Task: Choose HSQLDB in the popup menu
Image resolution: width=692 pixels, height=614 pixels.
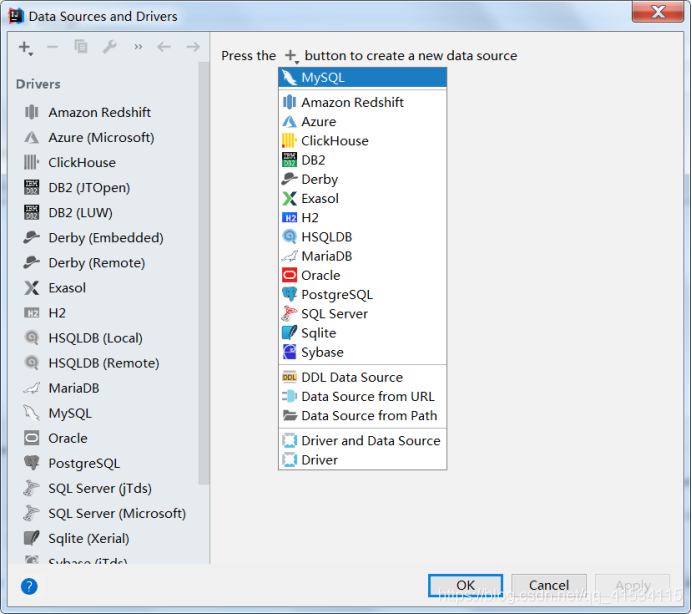Action: [x=362, y=237]
